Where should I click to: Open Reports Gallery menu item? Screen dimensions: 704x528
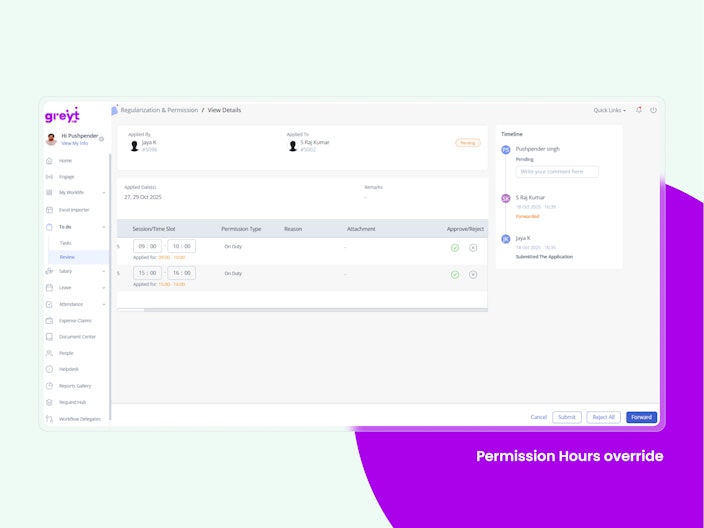[75, 386]
